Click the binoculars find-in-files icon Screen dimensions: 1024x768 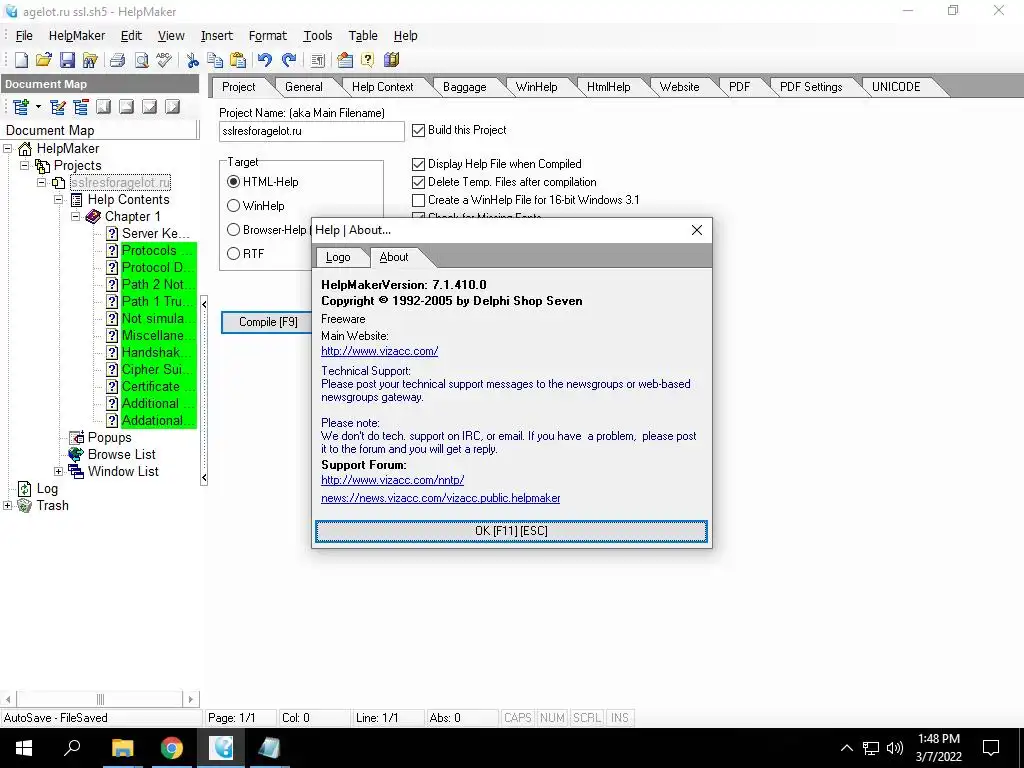(x=90, y=60)
